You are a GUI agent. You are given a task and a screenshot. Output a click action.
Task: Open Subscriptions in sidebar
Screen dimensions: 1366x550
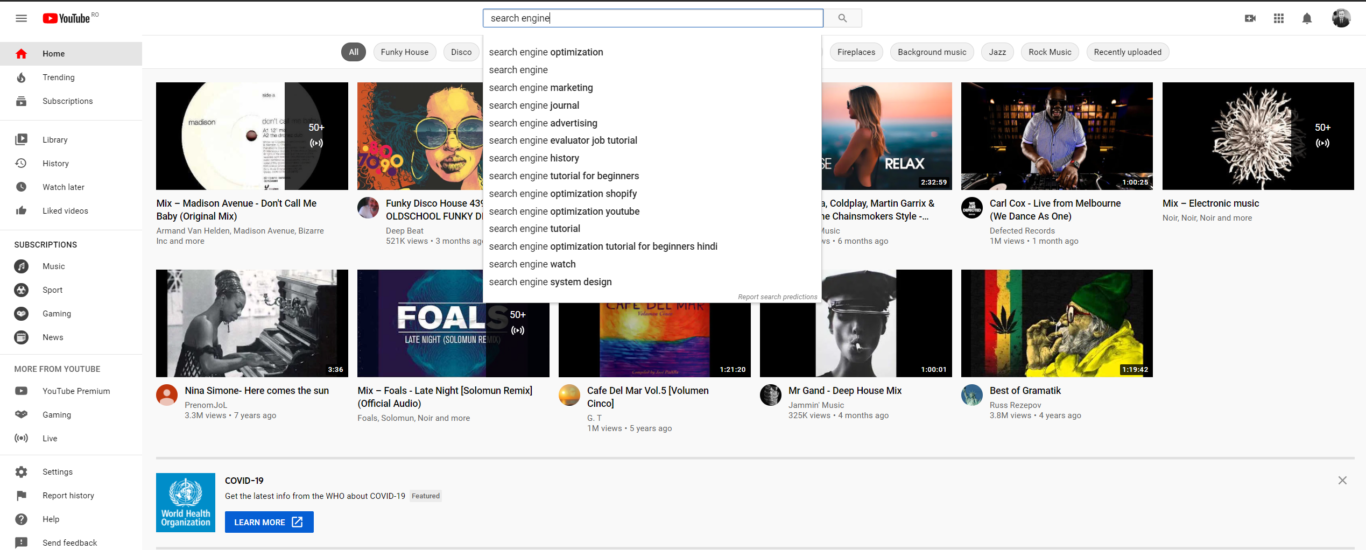tap(71, 101)
